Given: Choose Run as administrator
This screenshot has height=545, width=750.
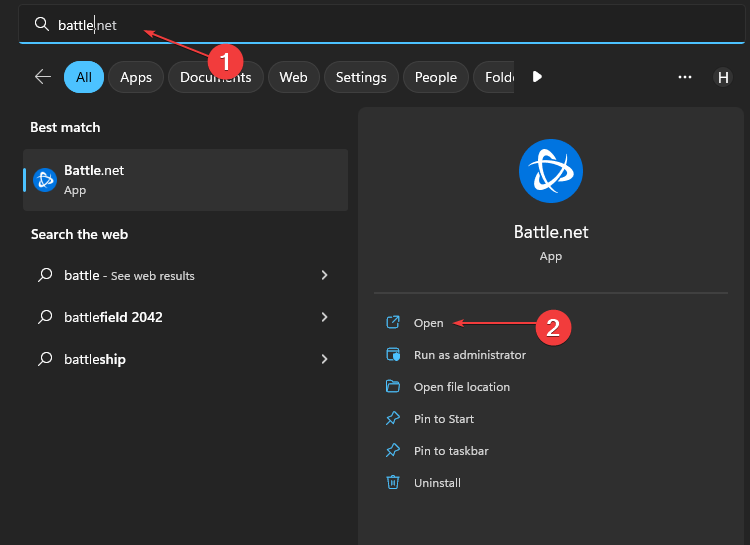Looking at the screenshot, I should [x=470, y=355].
